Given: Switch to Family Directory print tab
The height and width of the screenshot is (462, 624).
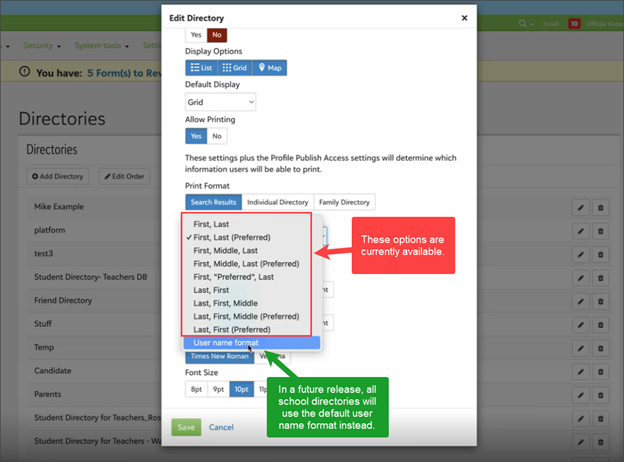Looking at the screenshot, I should pos(346,202).
